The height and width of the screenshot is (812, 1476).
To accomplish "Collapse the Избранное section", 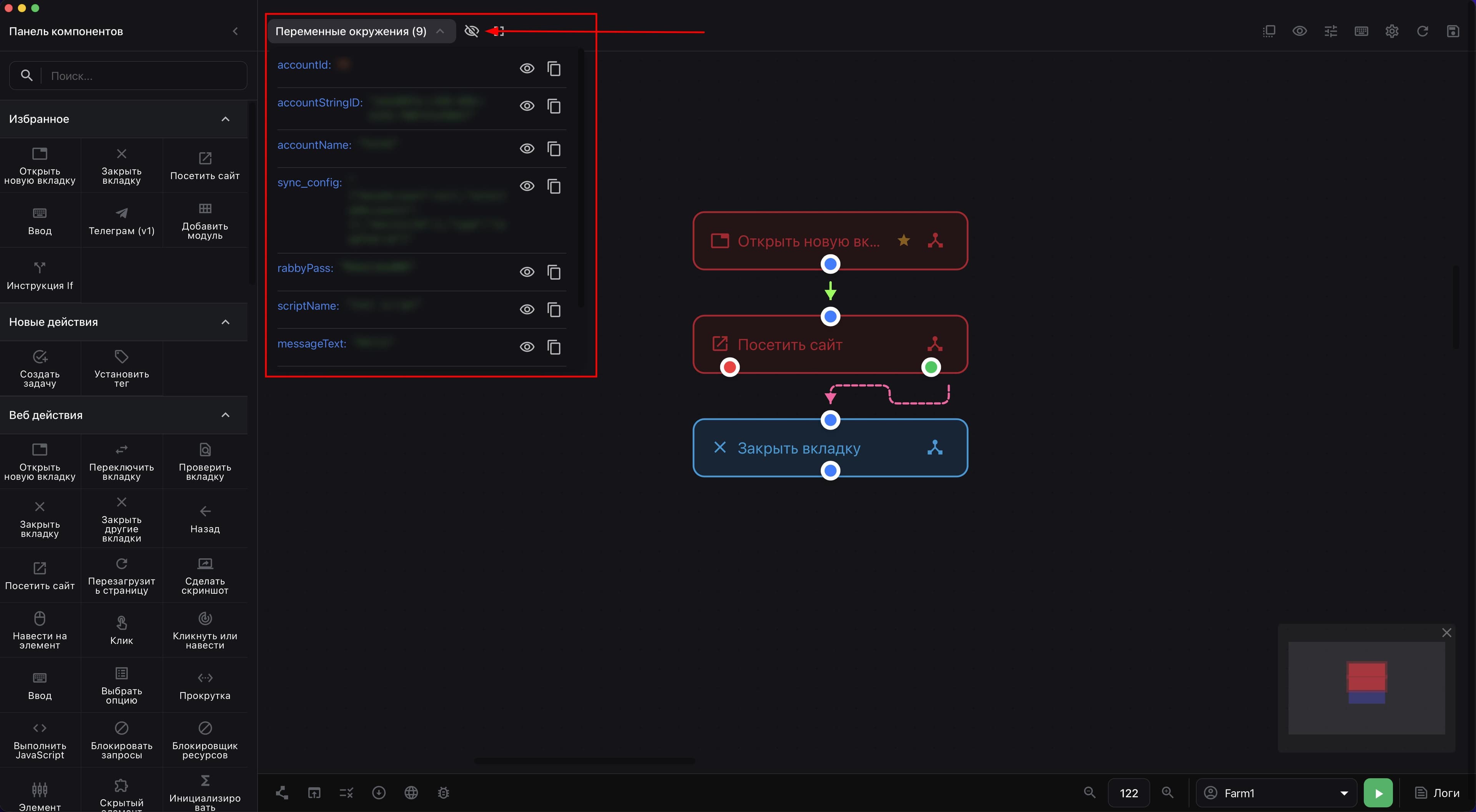I will point(225,119).
